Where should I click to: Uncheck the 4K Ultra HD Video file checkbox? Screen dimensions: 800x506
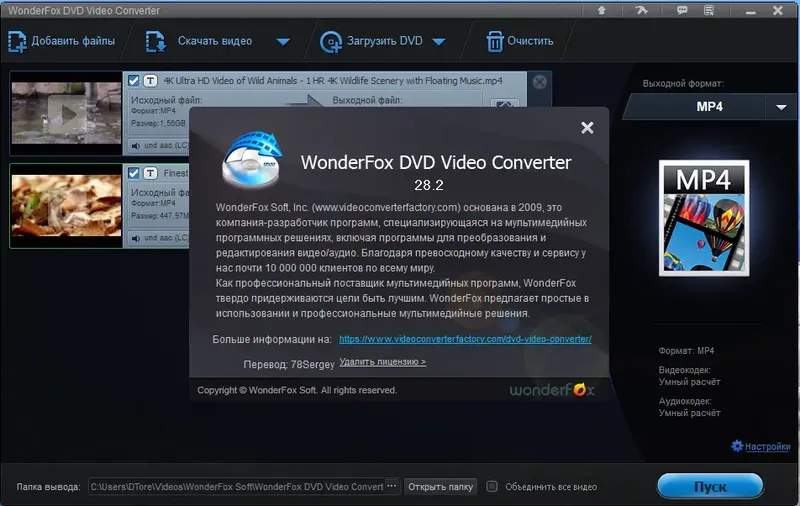[x=134, y=81]
